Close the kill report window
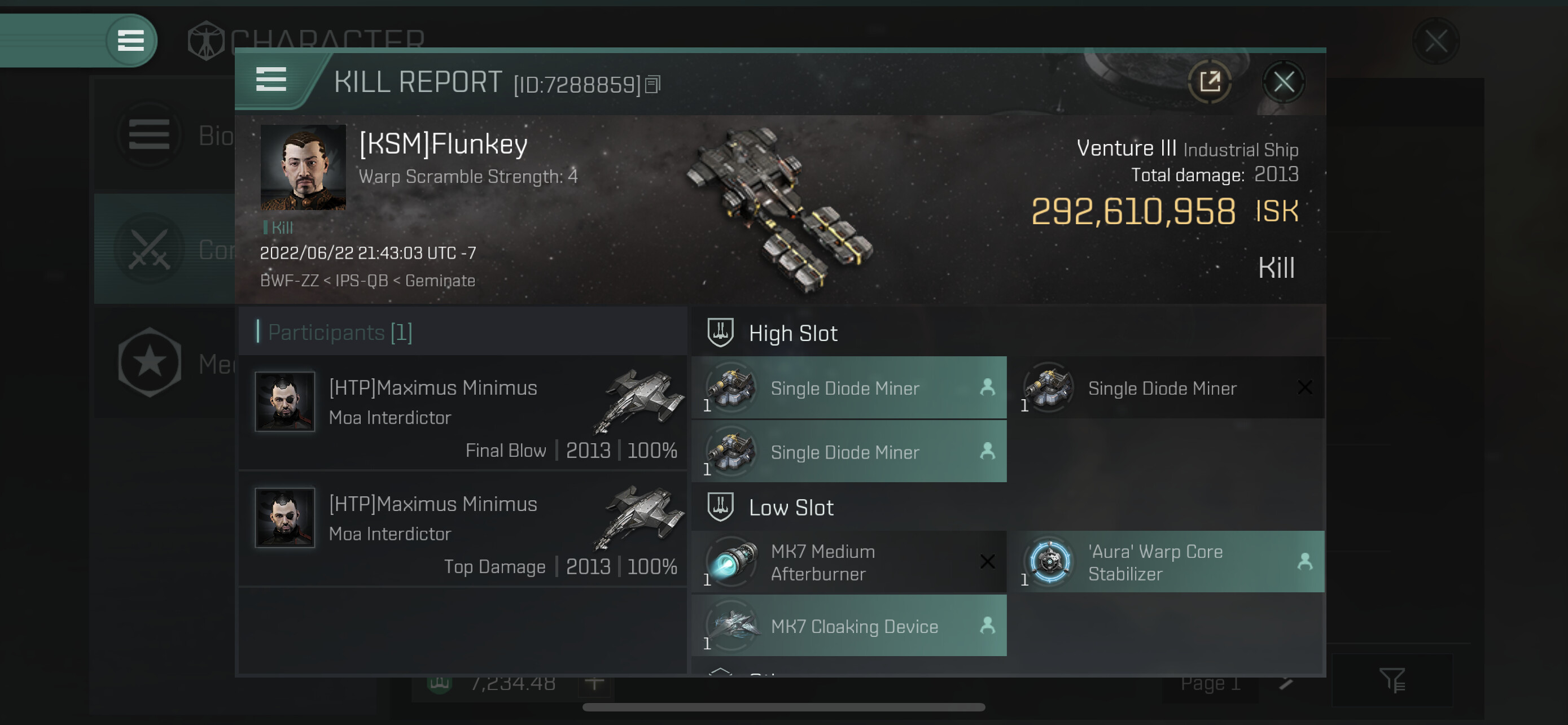 [1284, 81]
